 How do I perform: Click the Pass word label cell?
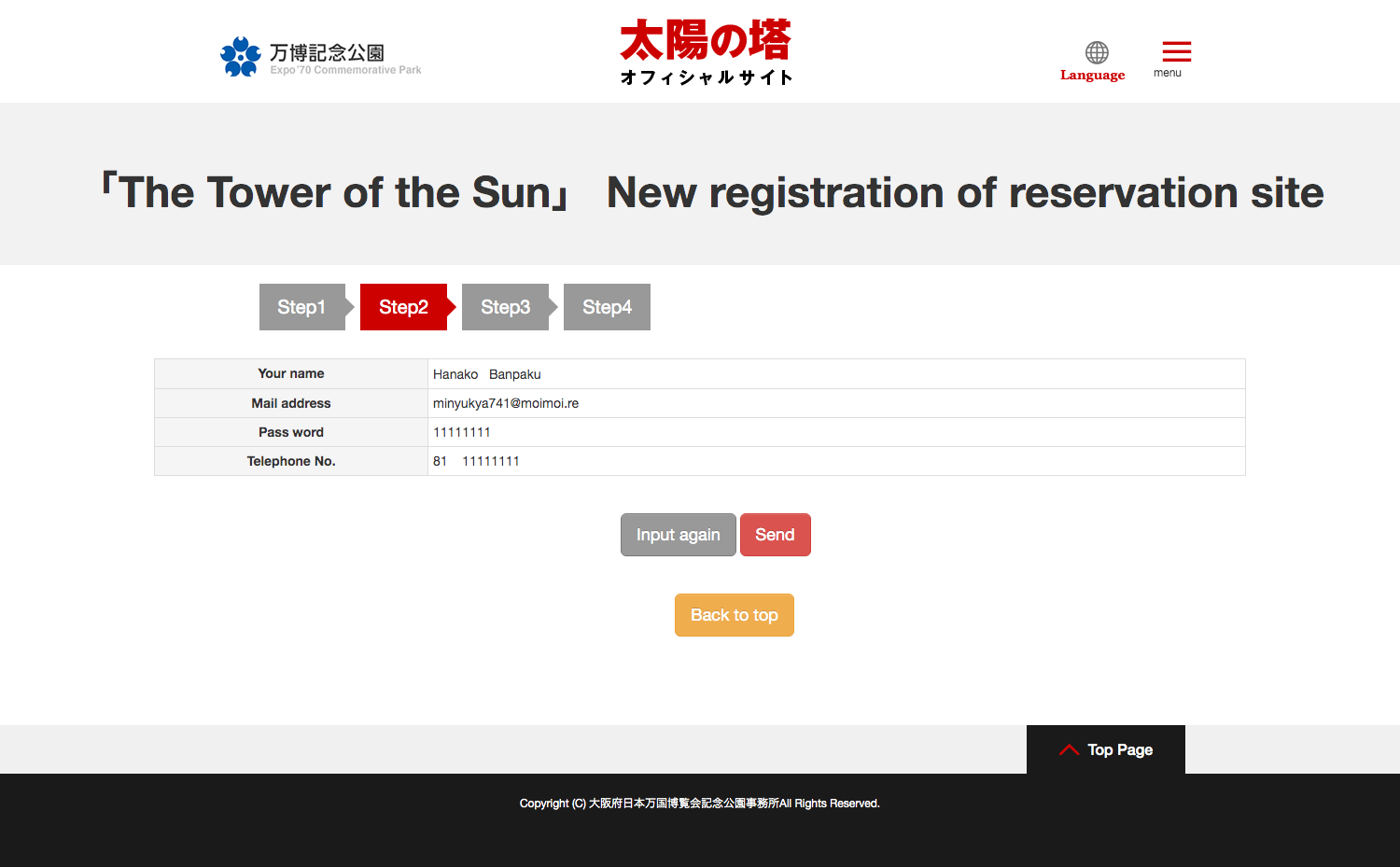click(291, 432)
